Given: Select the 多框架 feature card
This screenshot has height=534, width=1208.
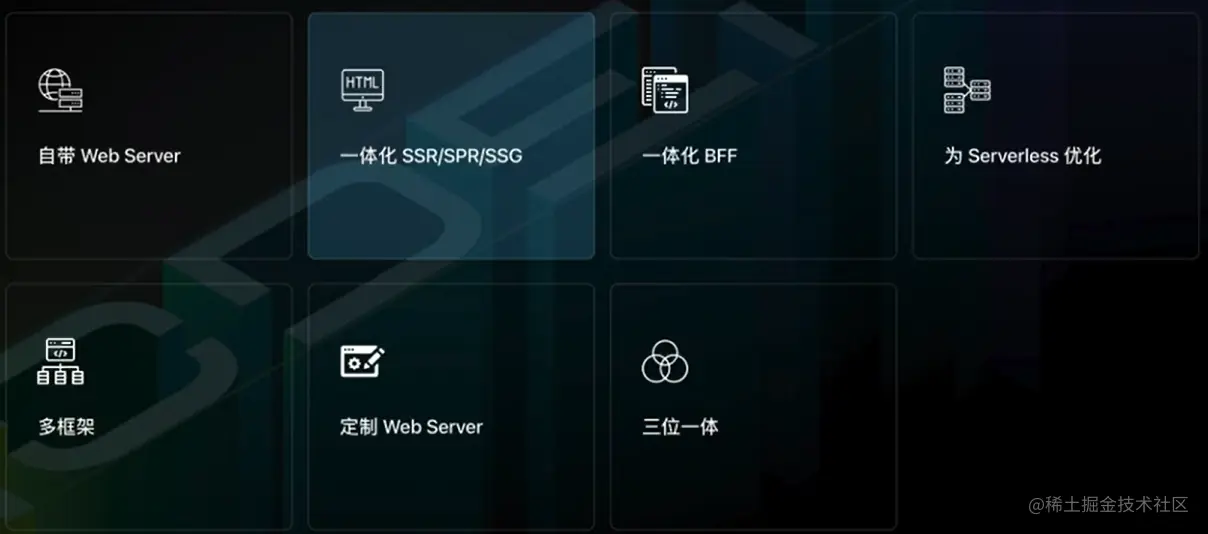Looking at the screenshot, I should (149, 407).
